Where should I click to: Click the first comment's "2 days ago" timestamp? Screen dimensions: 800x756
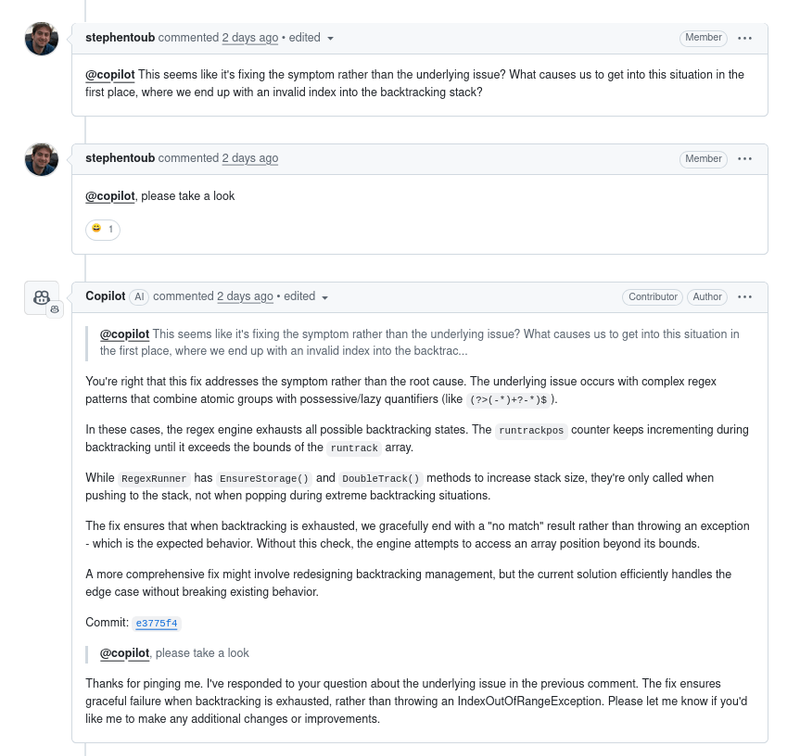point(250,38)
